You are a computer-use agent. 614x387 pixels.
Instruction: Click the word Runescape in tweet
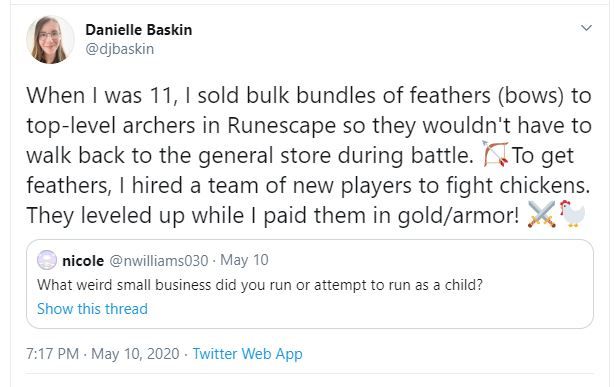pyautogui.click(x=282, y=126)
